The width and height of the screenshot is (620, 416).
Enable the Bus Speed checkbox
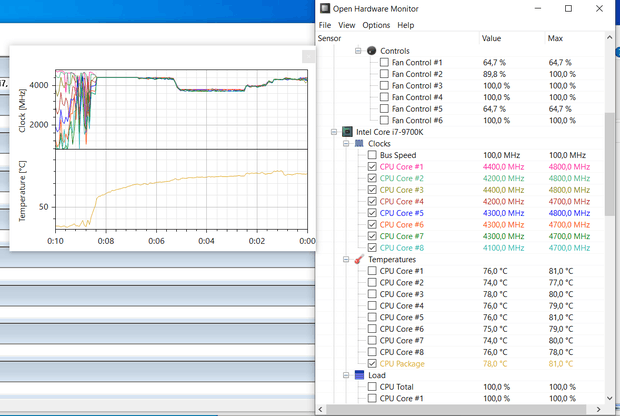pos(373,155)
